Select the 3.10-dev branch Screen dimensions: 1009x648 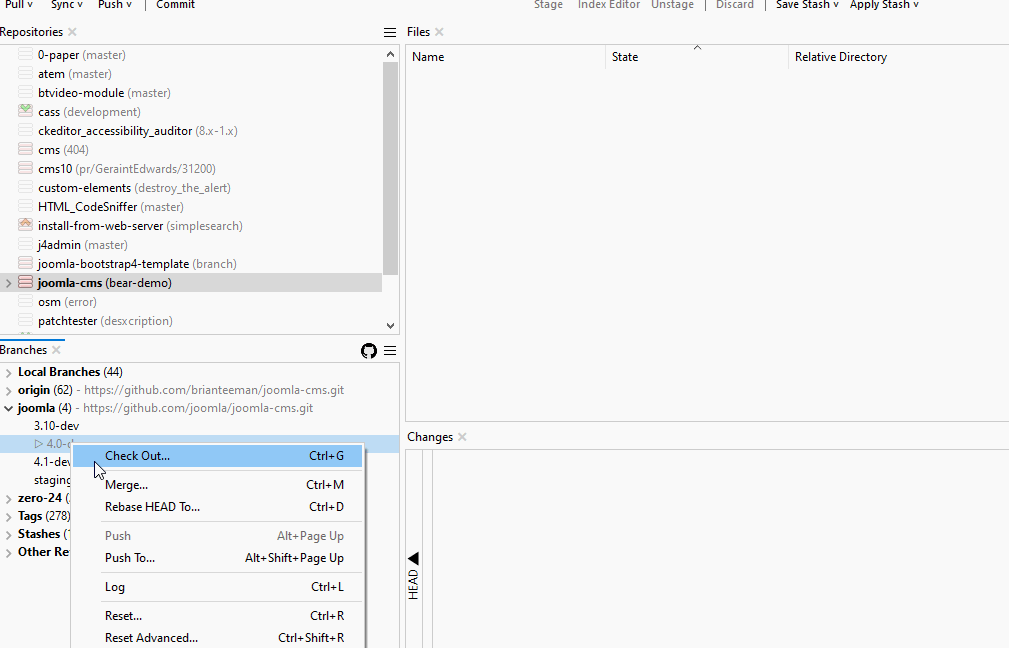pos(57,426)
